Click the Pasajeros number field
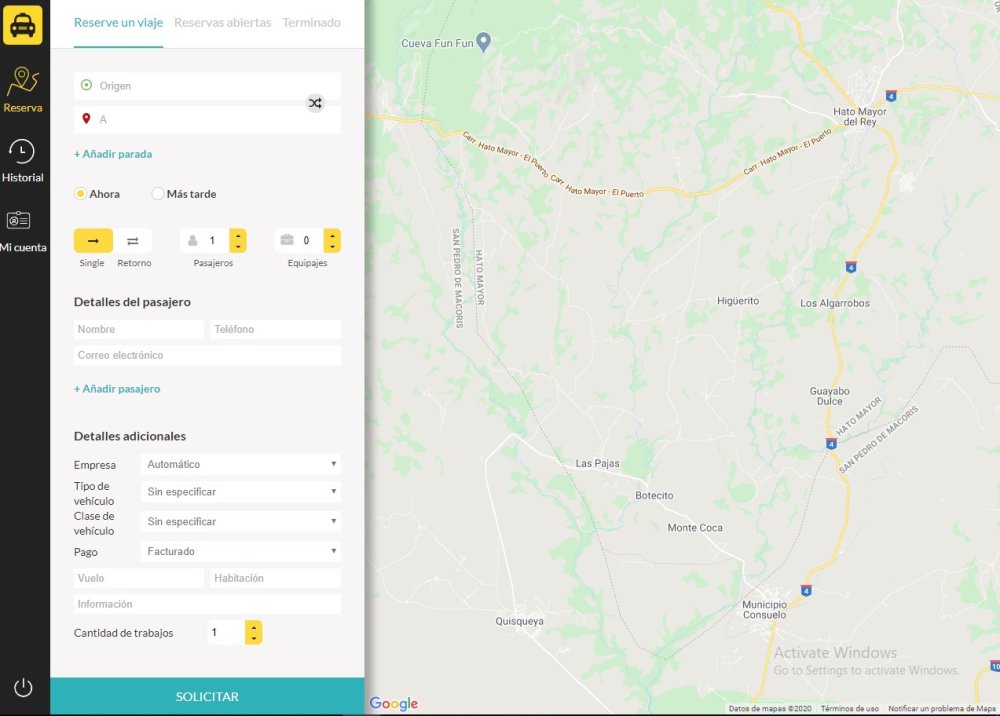The image size is (1000, 716). click(x=214, y=241)
